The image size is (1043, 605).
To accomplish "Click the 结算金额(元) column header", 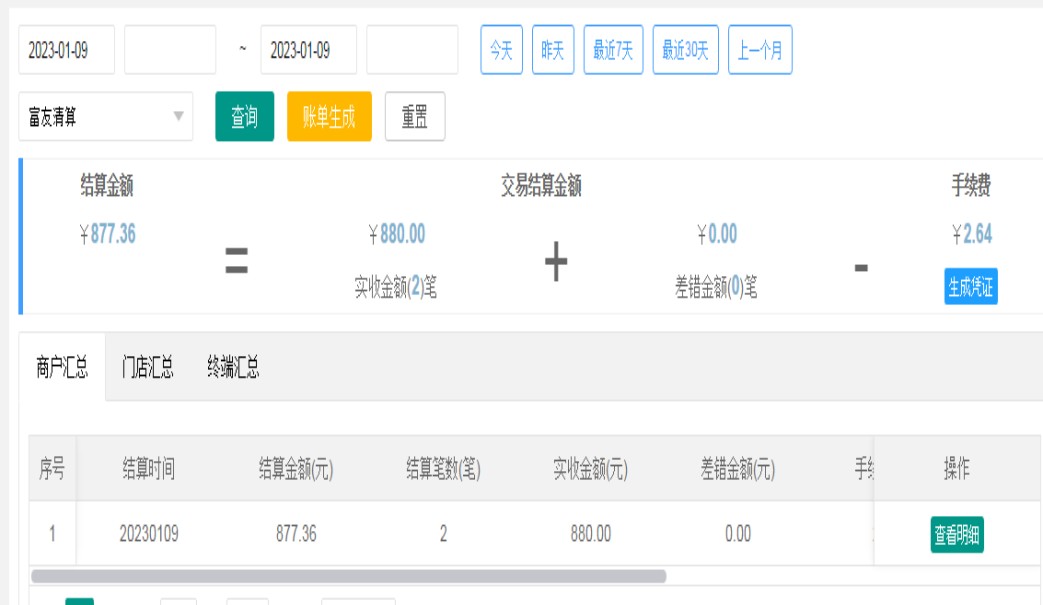I will point(296,469).
